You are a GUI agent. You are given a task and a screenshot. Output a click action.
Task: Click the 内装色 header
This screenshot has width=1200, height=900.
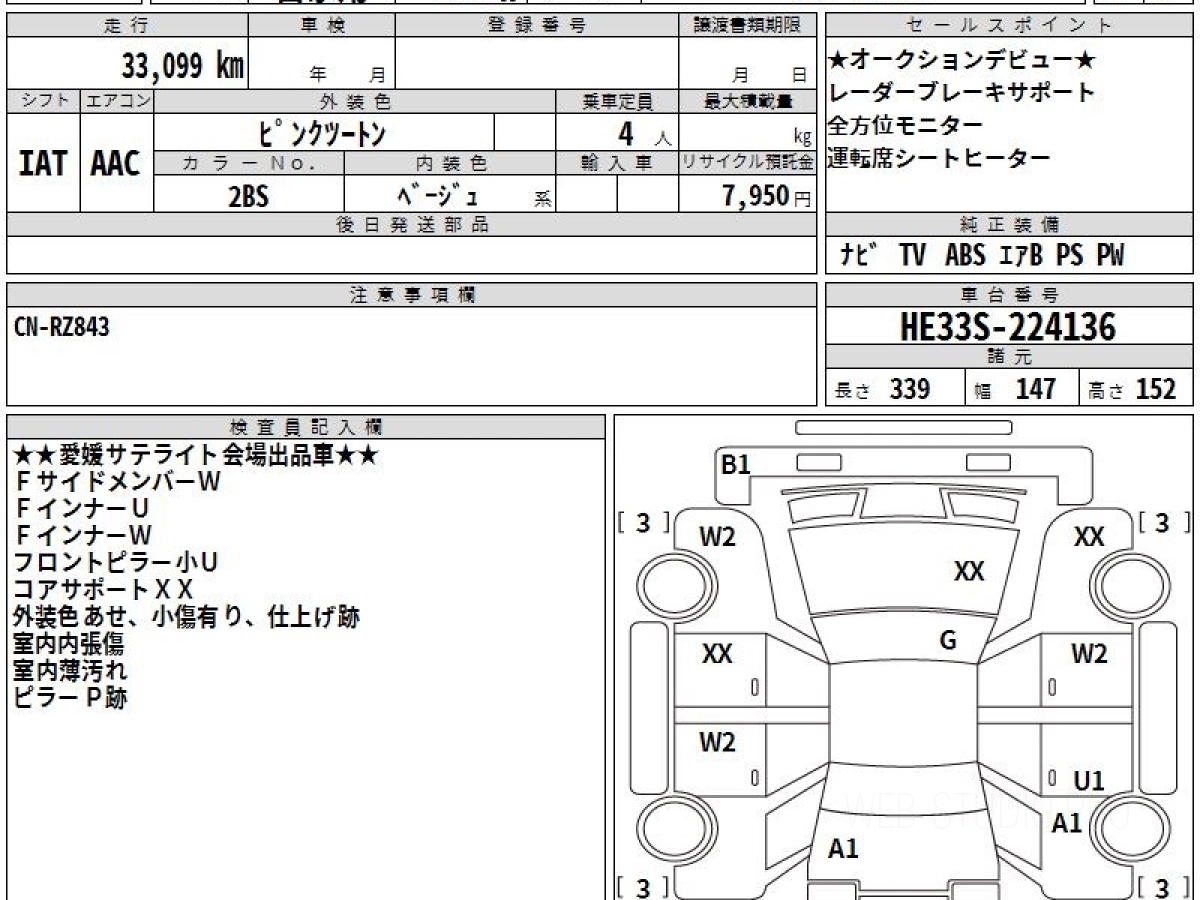click(450, 163)
